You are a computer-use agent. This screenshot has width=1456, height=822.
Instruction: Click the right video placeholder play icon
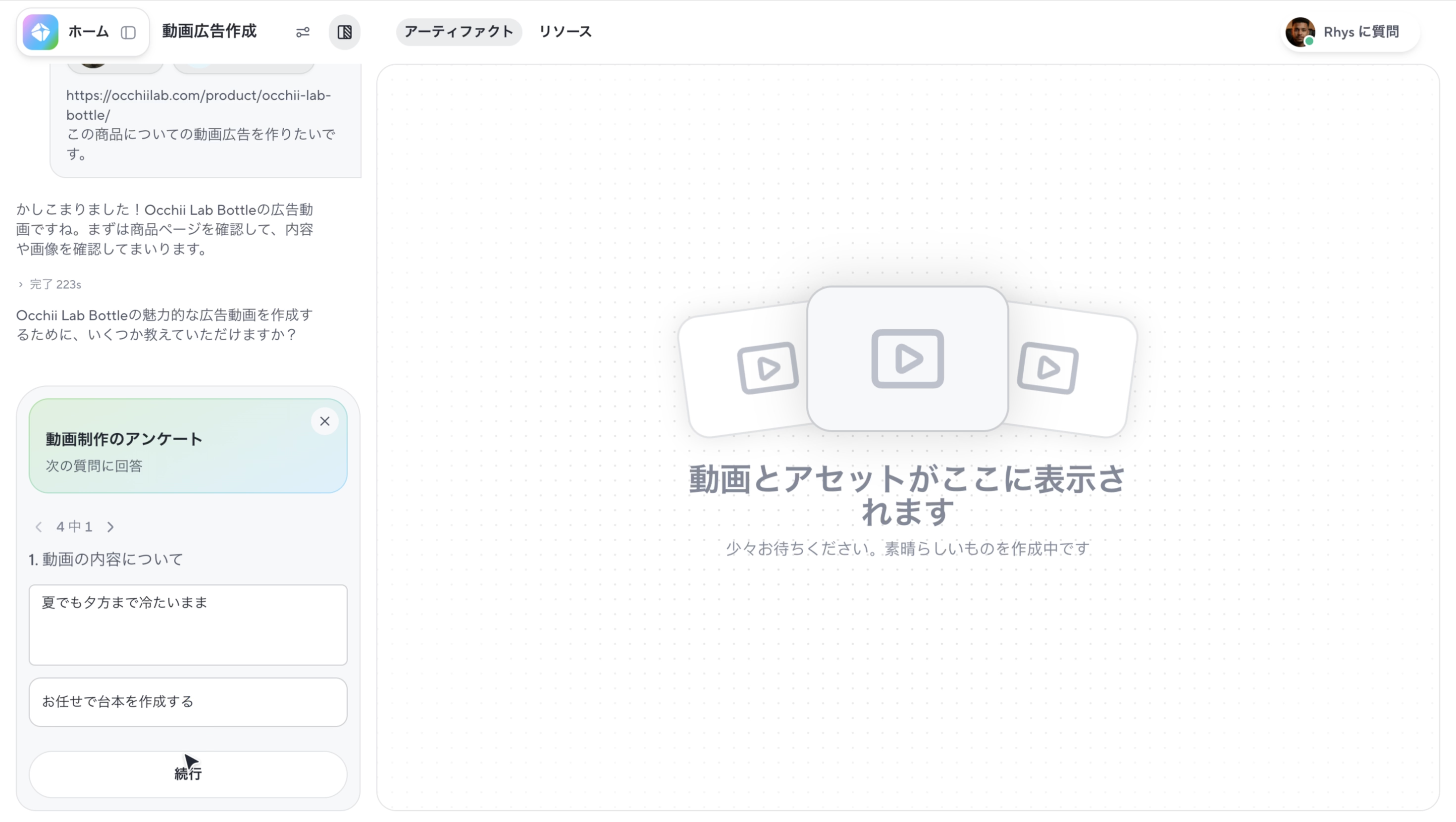pos(1048,368)
